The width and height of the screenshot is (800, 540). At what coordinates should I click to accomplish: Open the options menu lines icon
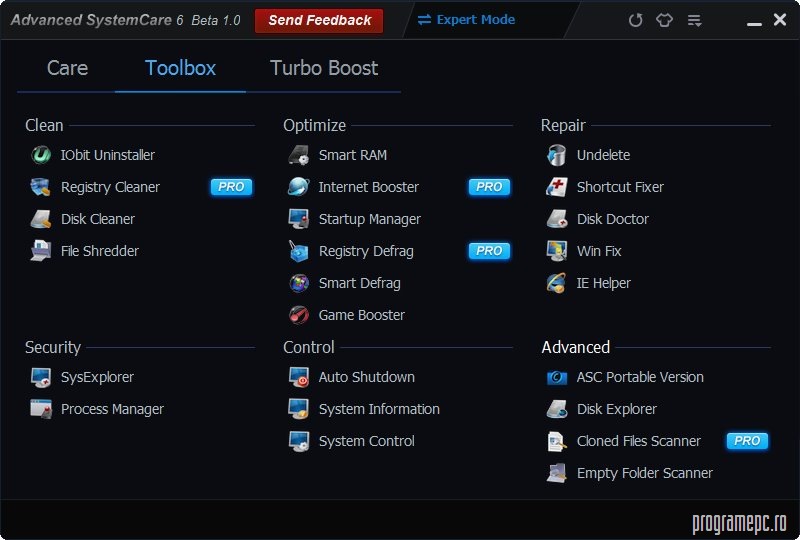[x=694, y=20]
